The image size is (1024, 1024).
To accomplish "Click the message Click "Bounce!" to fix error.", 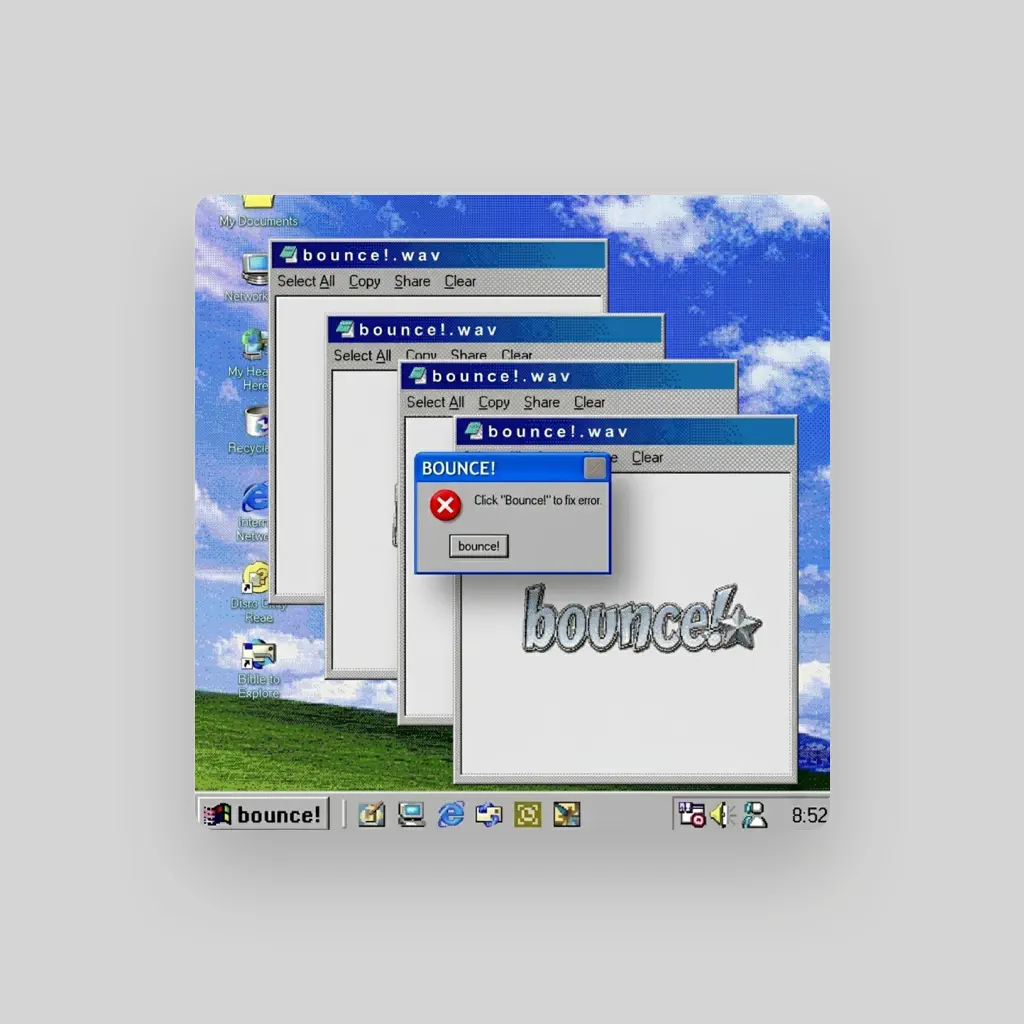I will [537, 500].
